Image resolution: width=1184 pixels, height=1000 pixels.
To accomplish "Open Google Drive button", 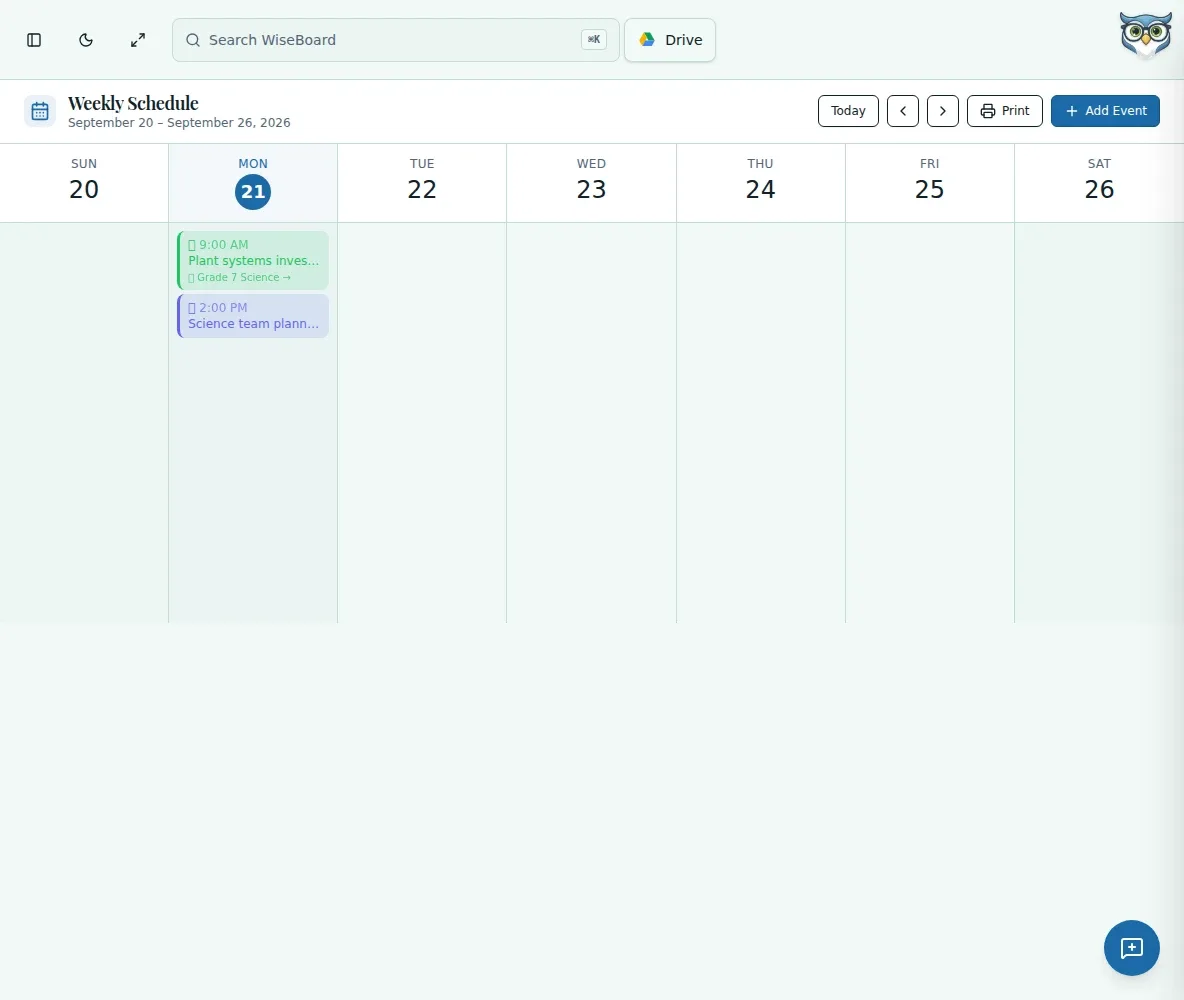I will (x=670, y=40).
